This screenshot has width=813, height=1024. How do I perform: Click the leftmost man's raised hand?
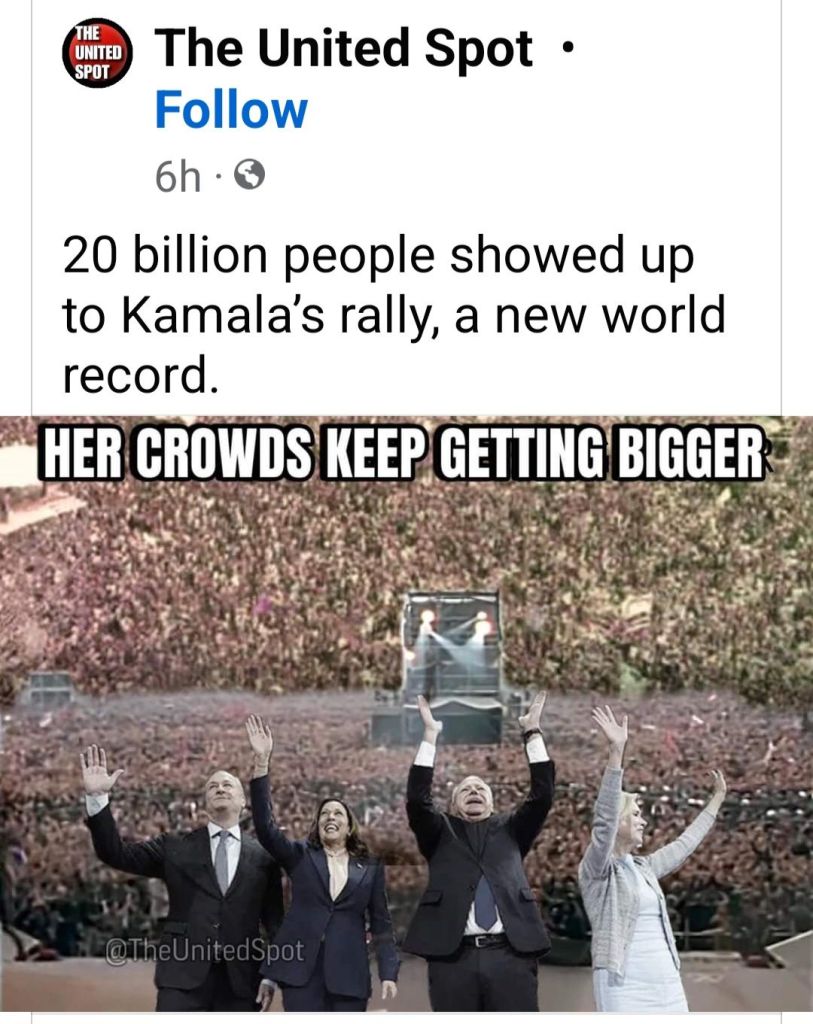(x=98, y=769)
